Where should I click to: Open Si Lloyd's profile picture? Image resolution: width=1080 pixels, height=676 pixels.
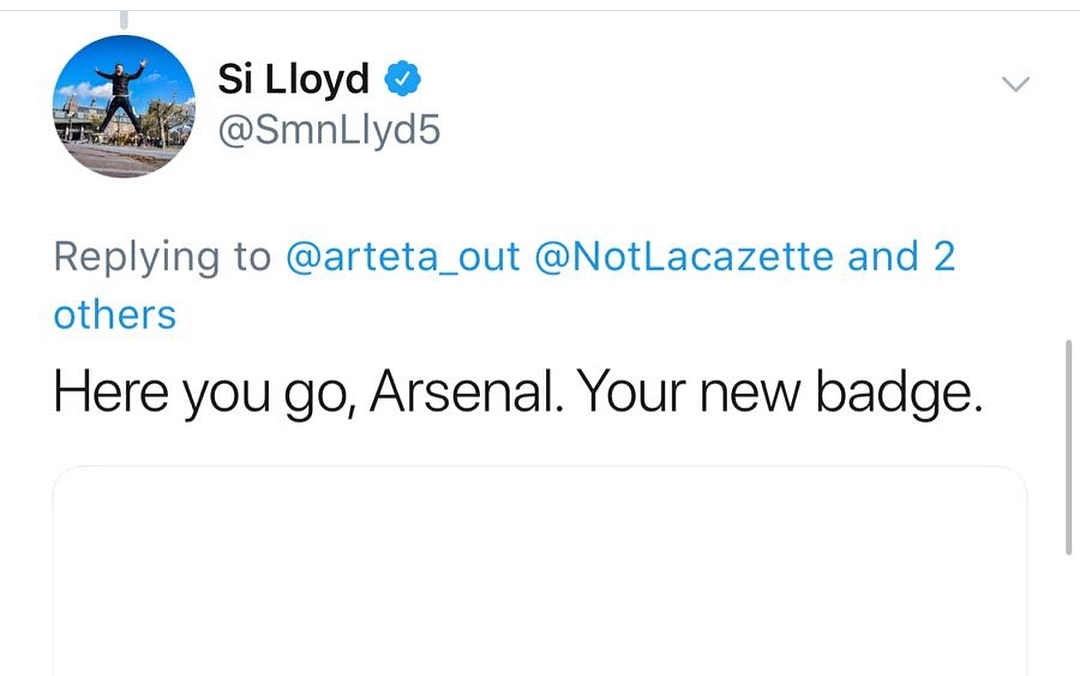pyautogui.click(x=124, y=106)
